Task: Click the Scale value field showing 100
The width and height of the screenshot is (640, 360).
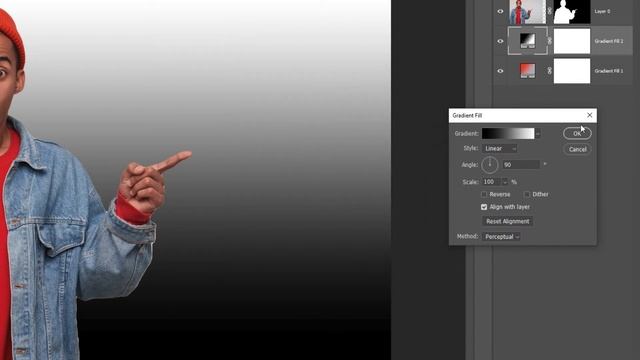Action: pos(491,182)
